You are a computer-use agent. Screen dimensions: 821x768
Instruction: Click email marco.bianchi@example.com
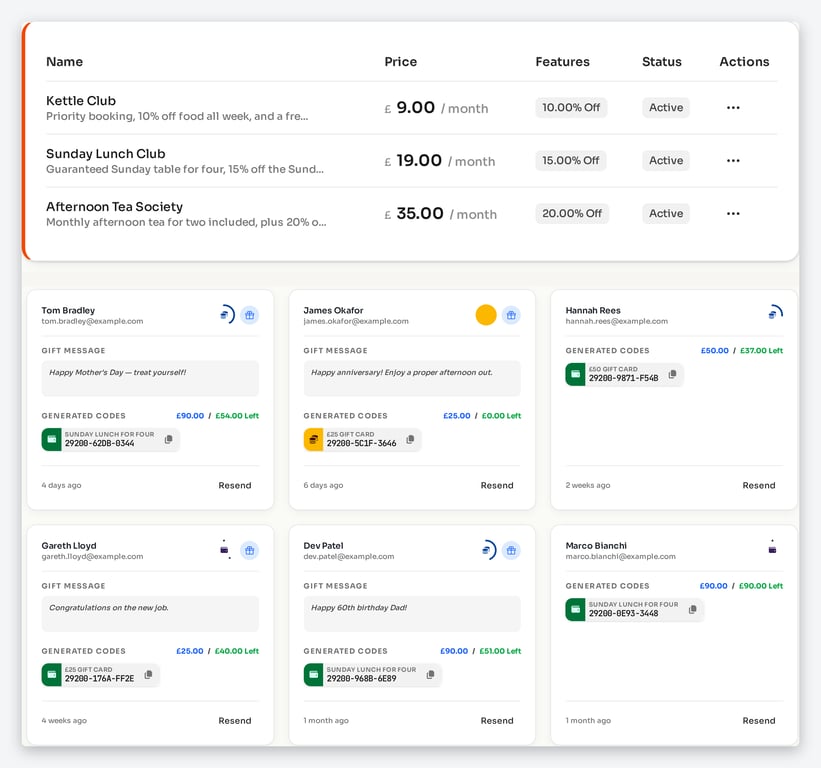620,556
